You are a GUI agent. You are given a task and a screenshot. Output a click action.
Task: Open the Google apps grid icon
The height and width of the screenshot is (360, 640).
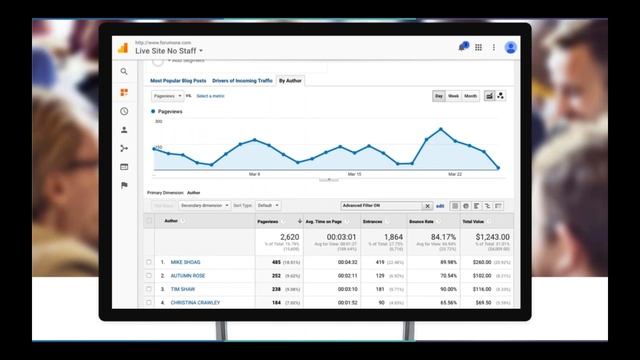pyautogui.click(x=478, y=47)
